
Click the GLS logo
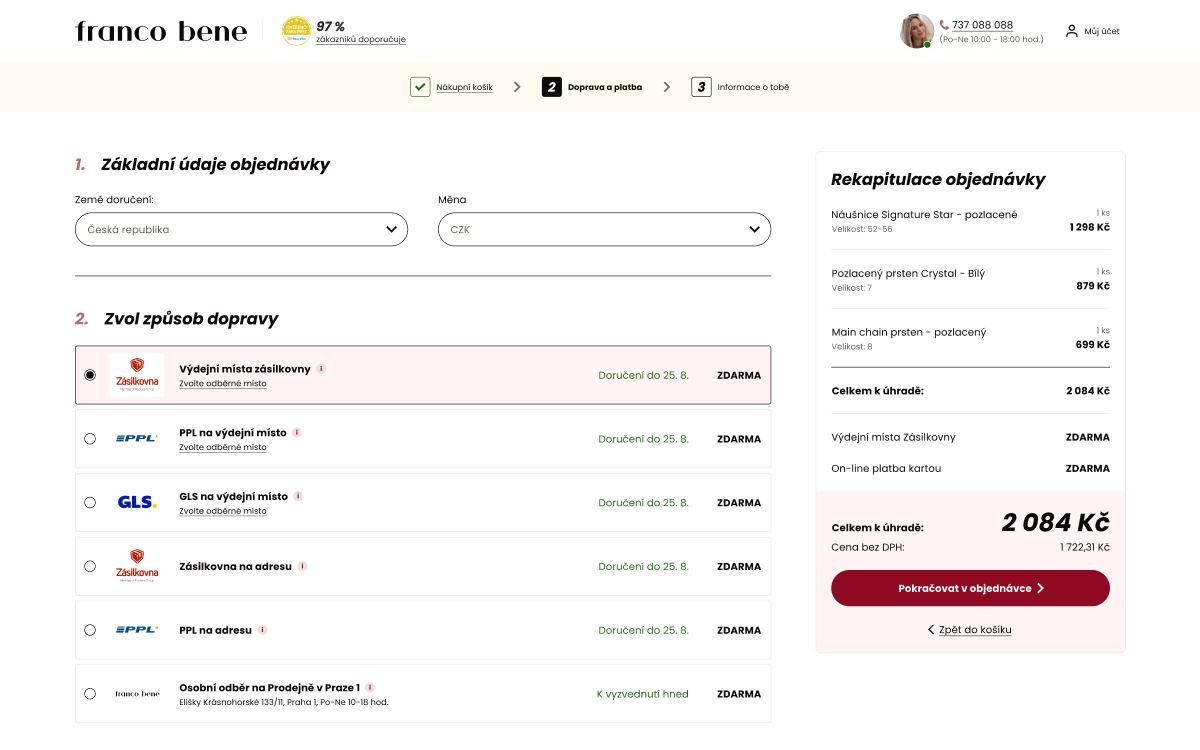[x=137, y=502]
